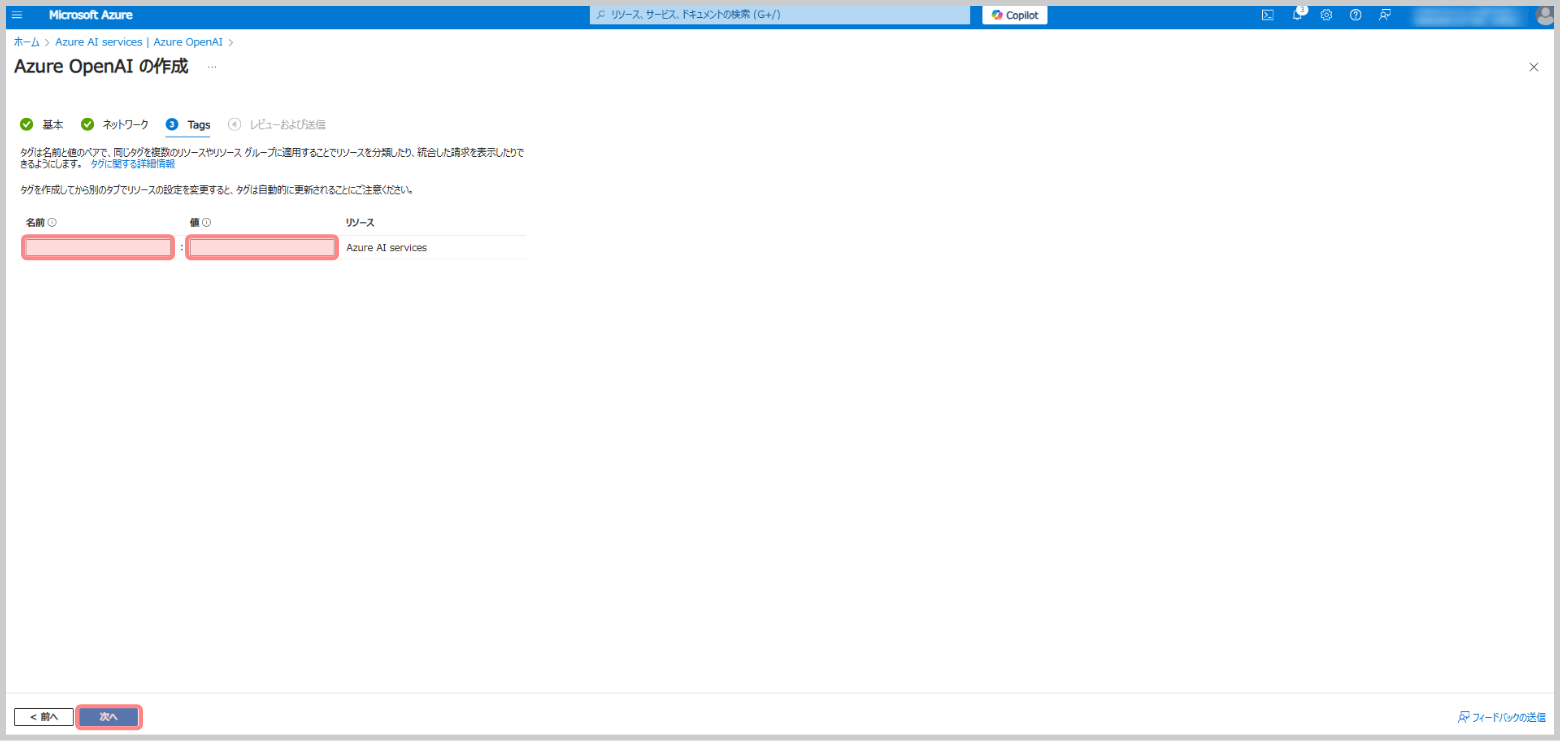Focus the resource search box

pyautogui.click(x=779, y=15)
